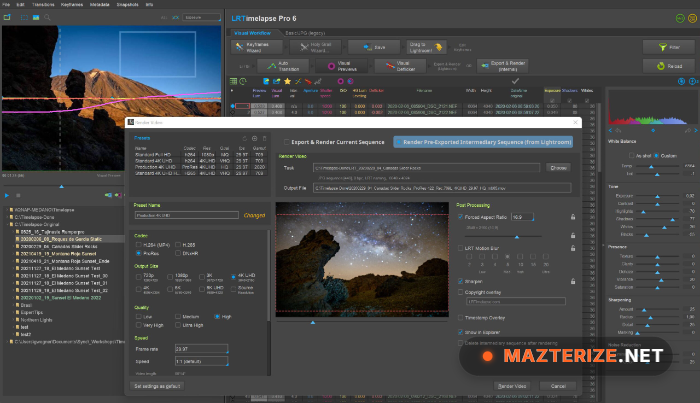Open the File menu

[6, 4]
